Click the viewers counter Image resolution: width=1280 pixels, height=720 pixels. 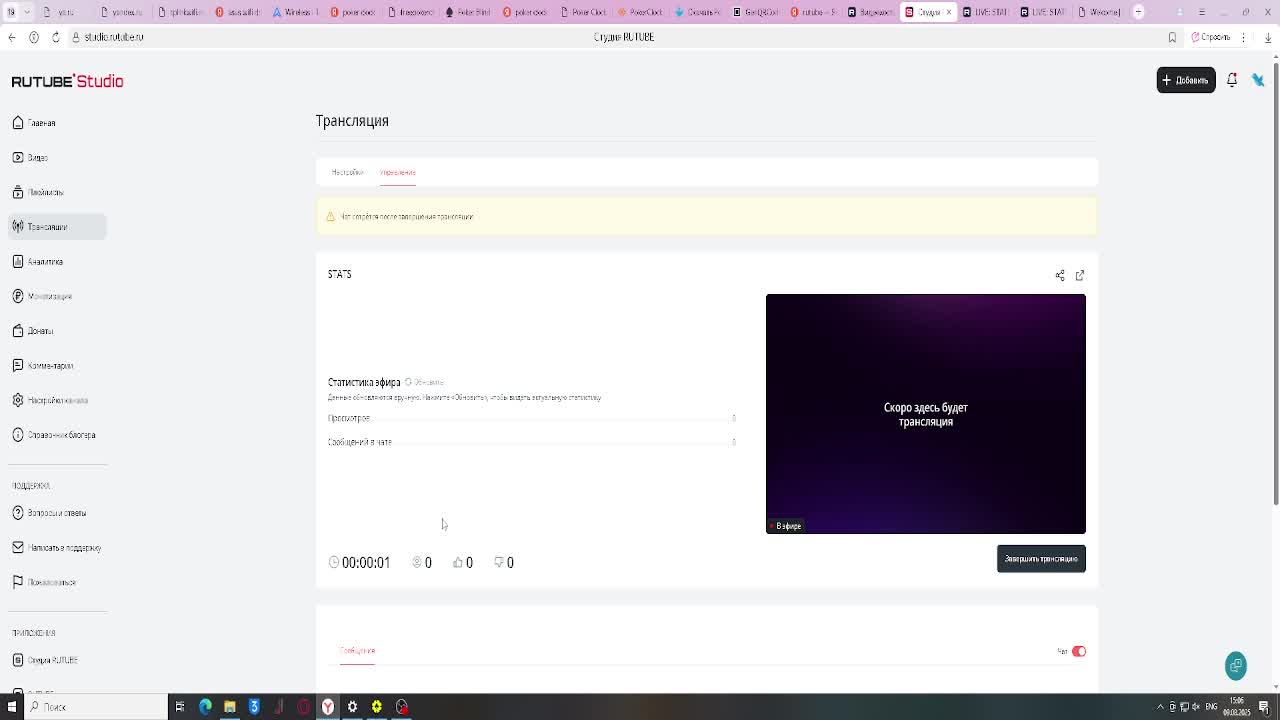click(422, 563)
